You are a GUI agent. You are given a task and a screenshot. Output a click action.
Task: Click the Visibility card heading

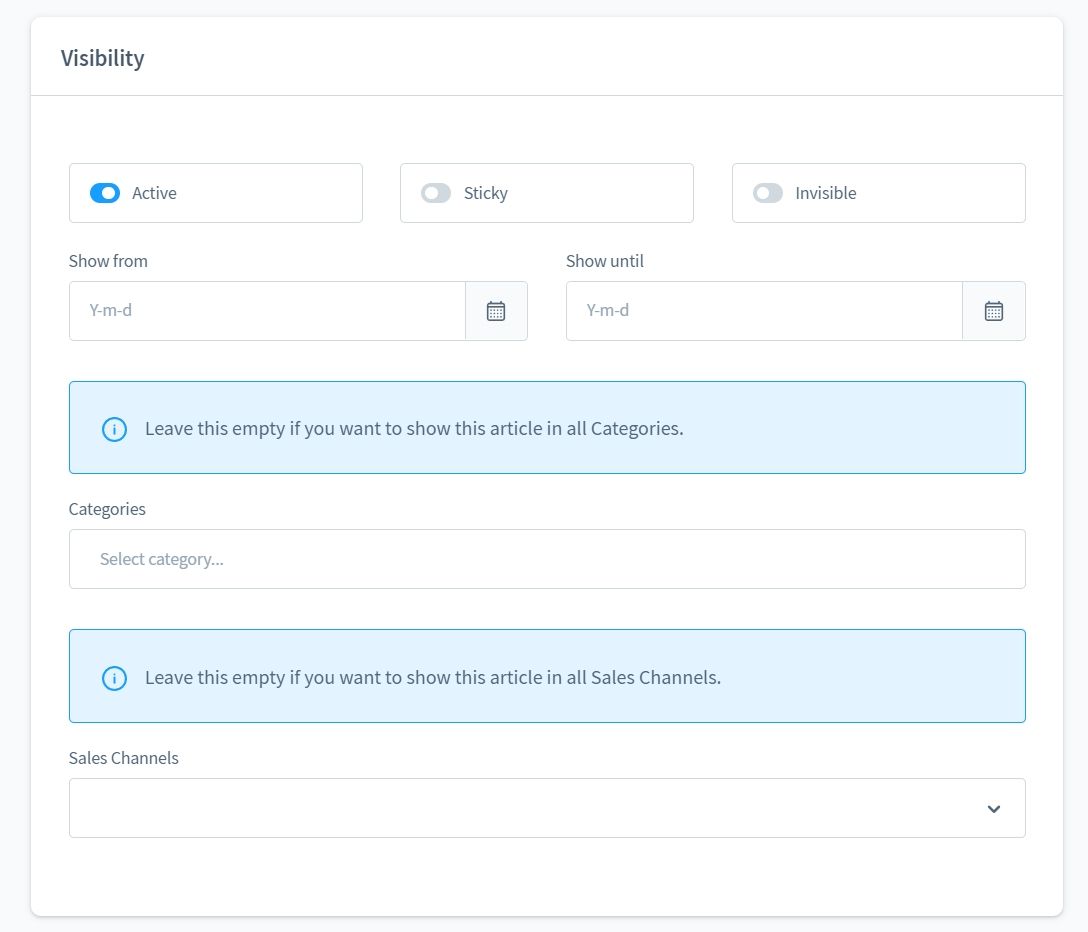(103, 58)
